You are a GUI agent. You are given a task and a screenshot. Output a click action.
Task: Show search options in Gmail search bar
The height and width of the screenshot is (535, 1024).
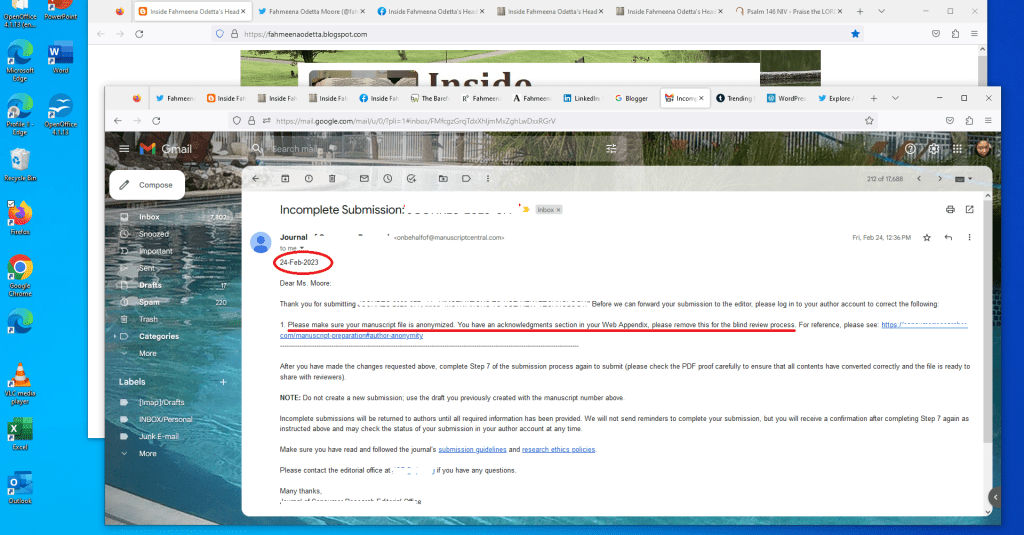[x=611, y=149]
